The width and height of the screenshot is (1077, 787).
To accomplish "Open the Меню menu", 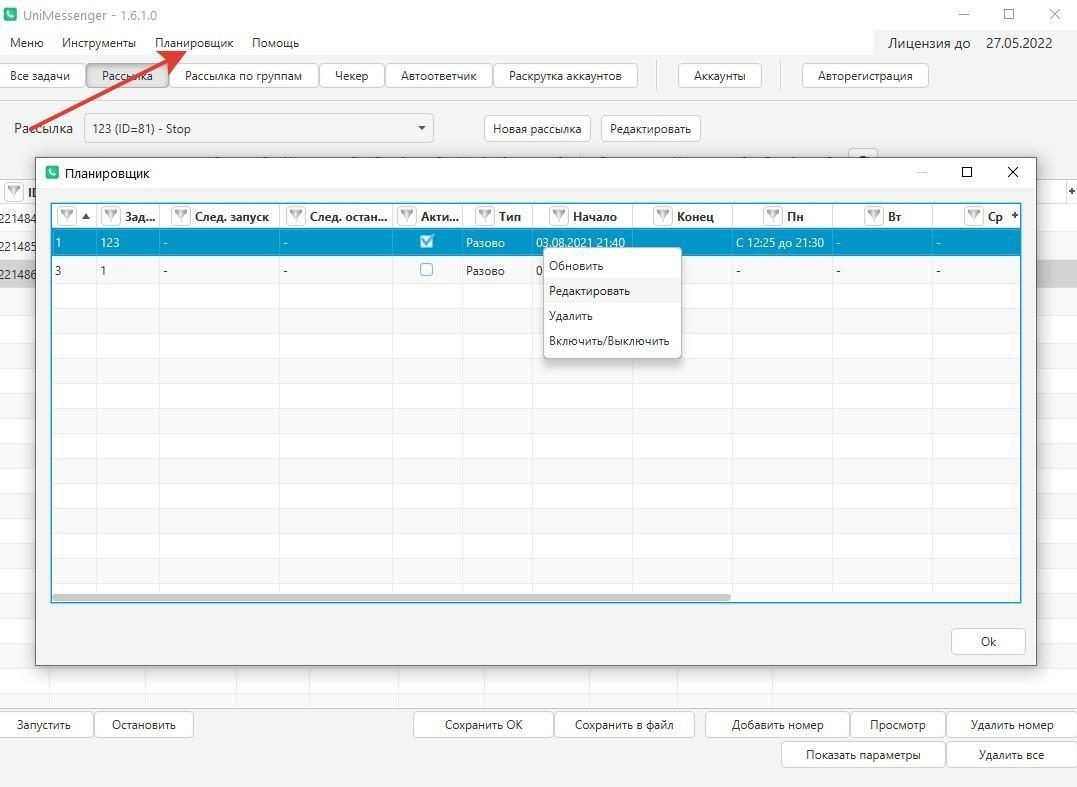I will [27, 43].
